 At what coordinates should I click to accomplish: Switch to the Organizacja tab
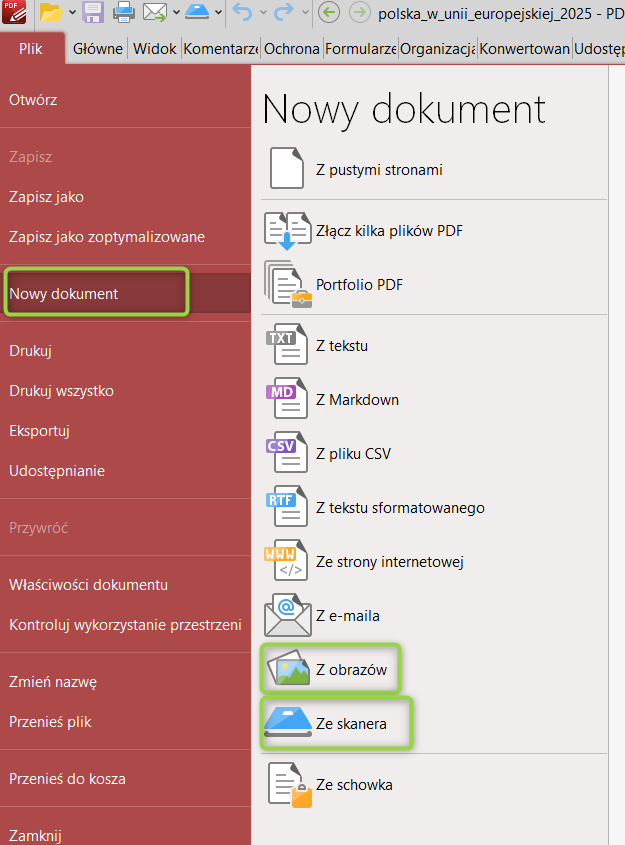(x=438, y=49)
